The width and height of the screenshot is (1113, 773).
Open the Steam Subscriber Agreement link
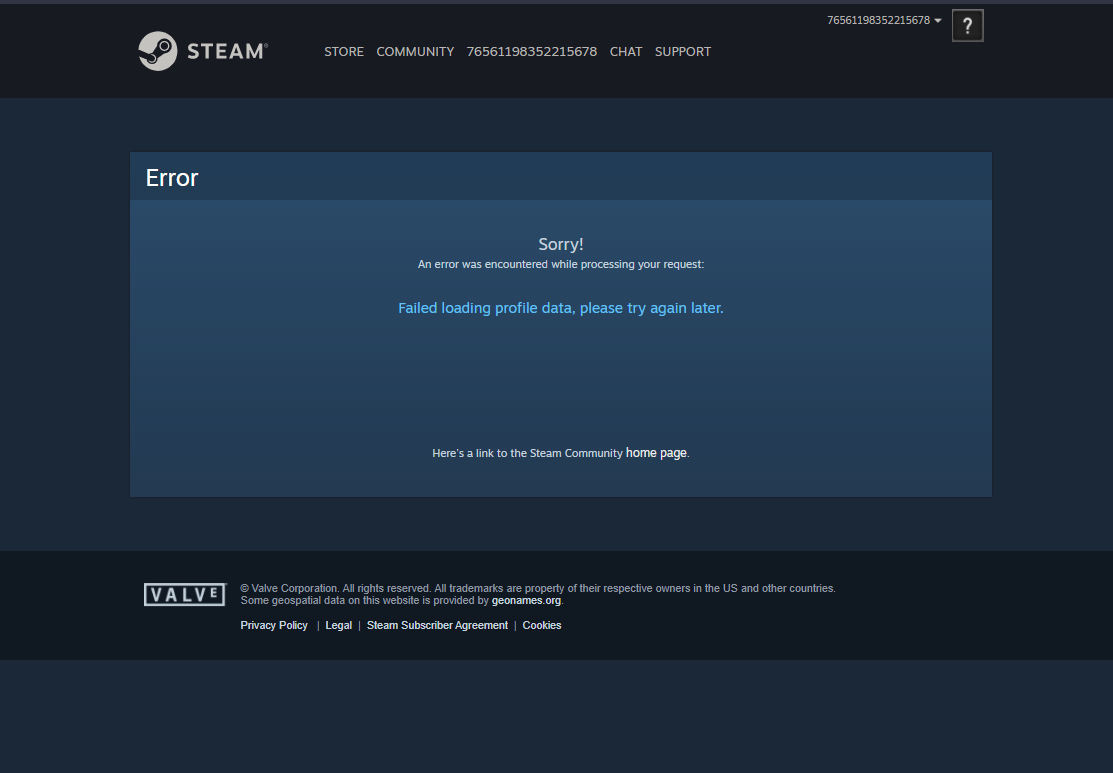pyautogui.click(x=437, y=625)
